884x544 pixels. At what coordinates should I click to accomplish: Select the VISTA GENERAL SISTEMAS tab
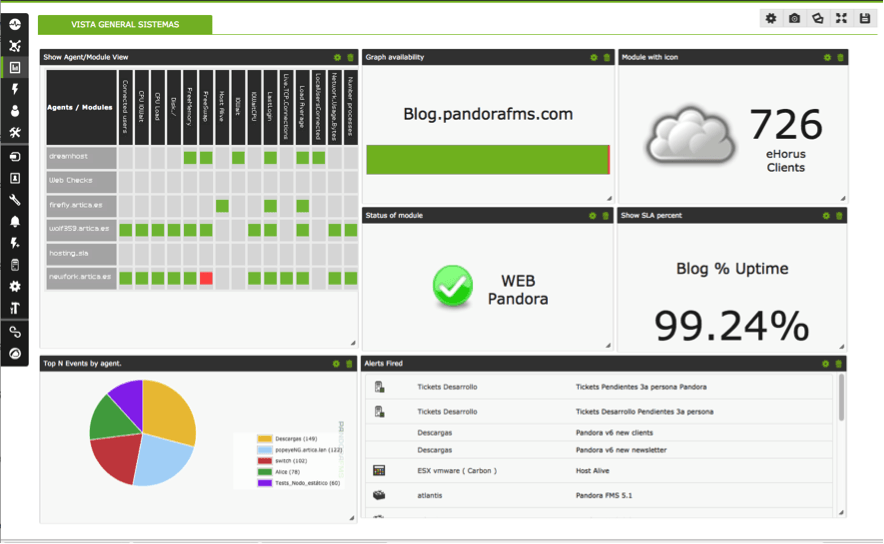coord(125,24)
